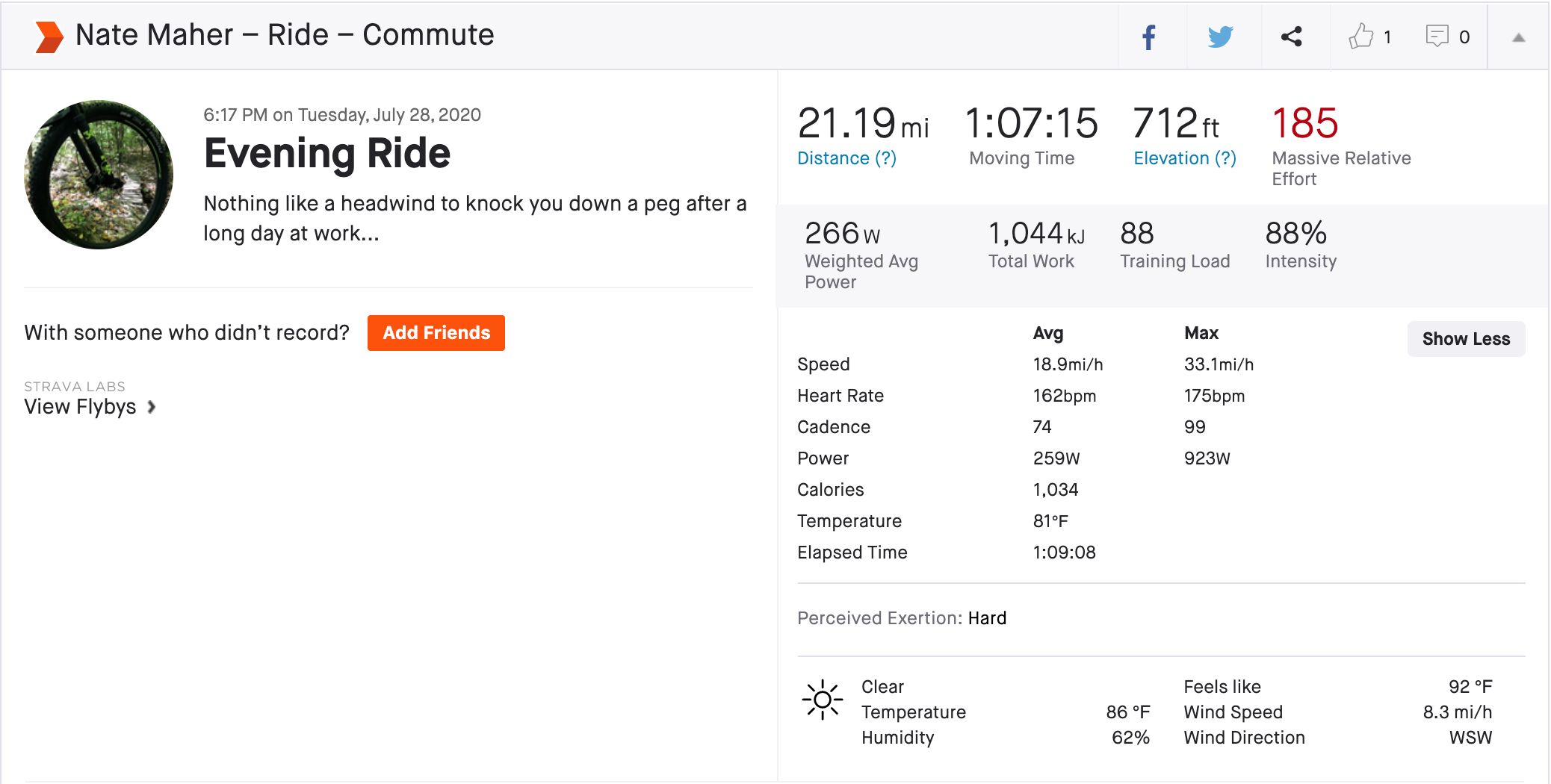1551x784 pixels.
Task: Collapse stats with Show Less
Action: point(1465,339)
